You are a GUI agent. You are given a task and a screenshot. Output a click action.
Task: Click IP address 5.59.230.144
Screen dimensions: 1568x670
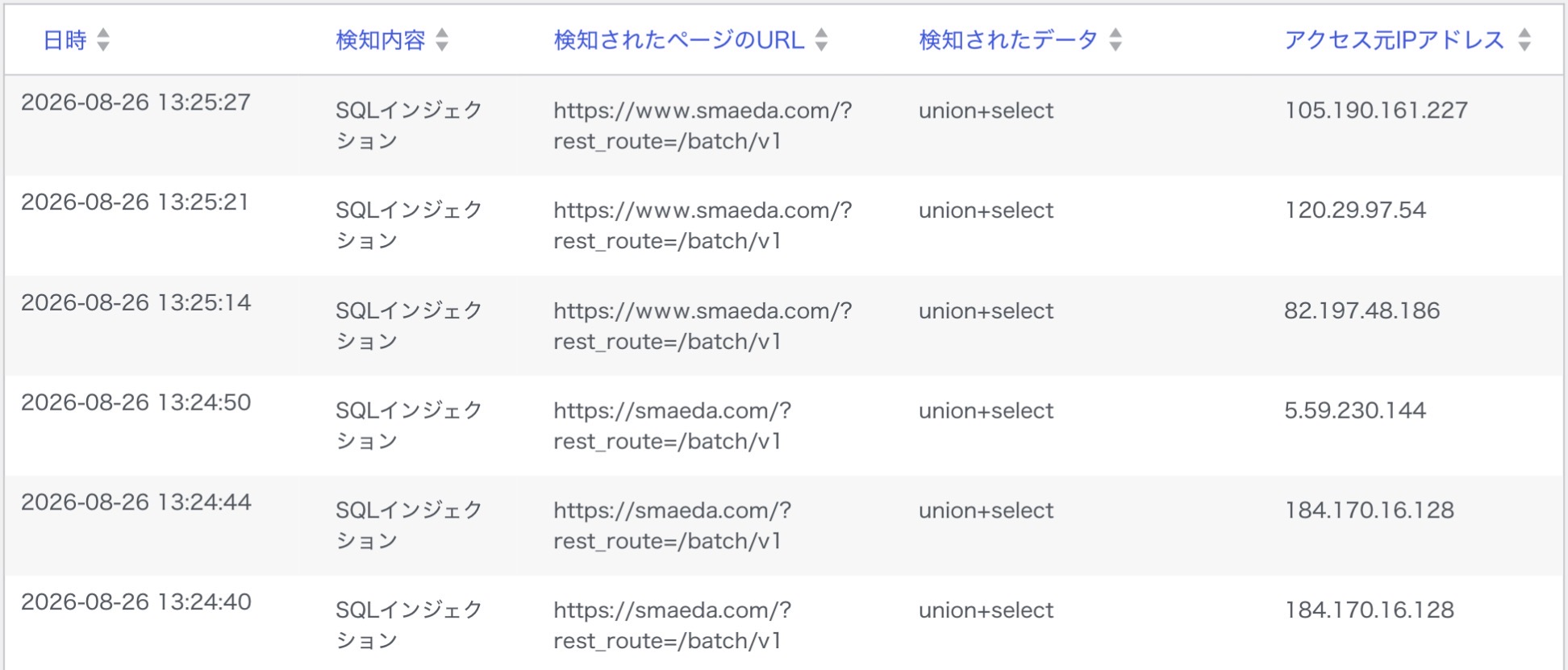pos(1355,410)
